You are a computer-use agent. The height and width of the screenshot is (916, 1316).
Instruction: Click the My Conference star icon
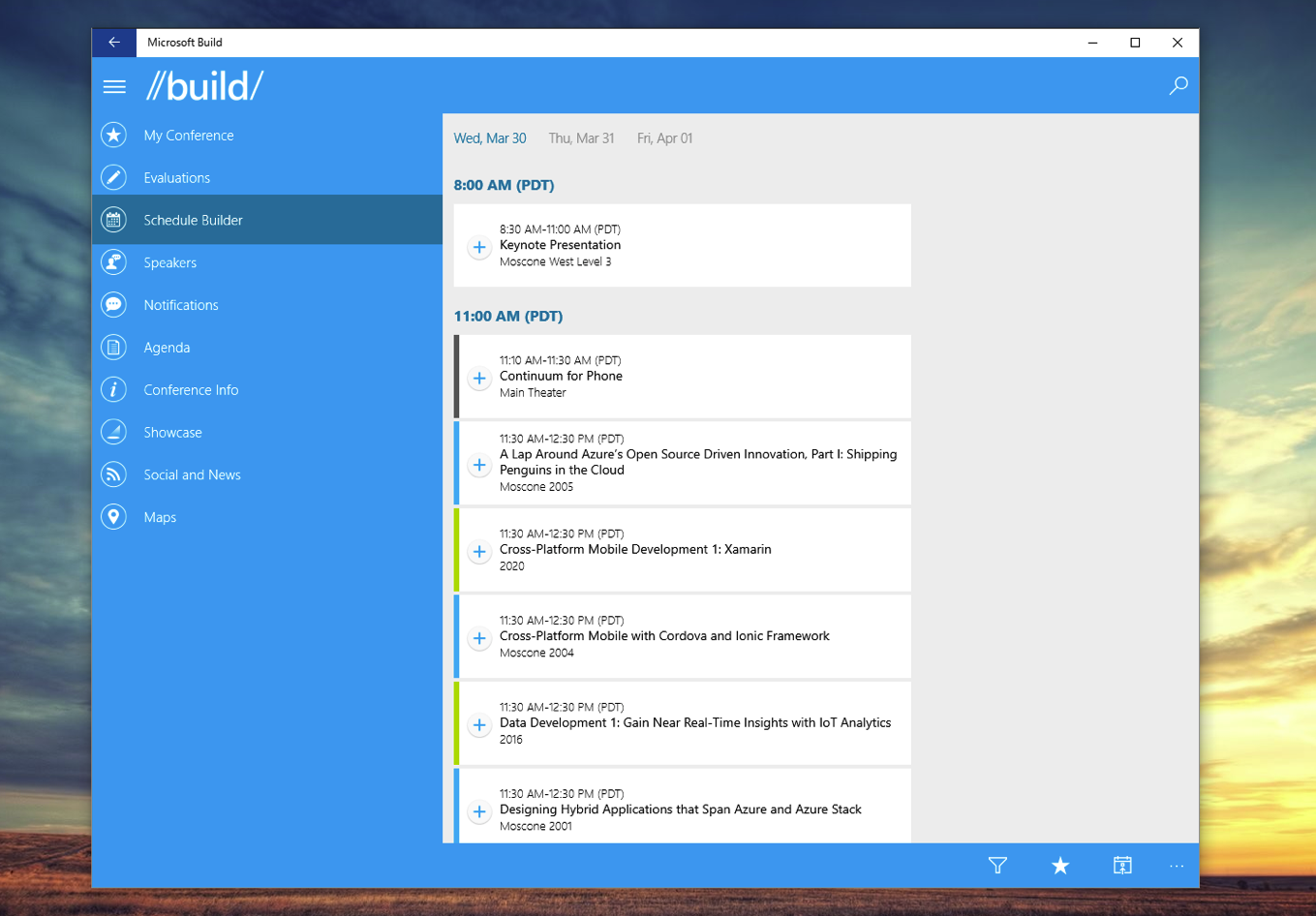click(114, 136)
